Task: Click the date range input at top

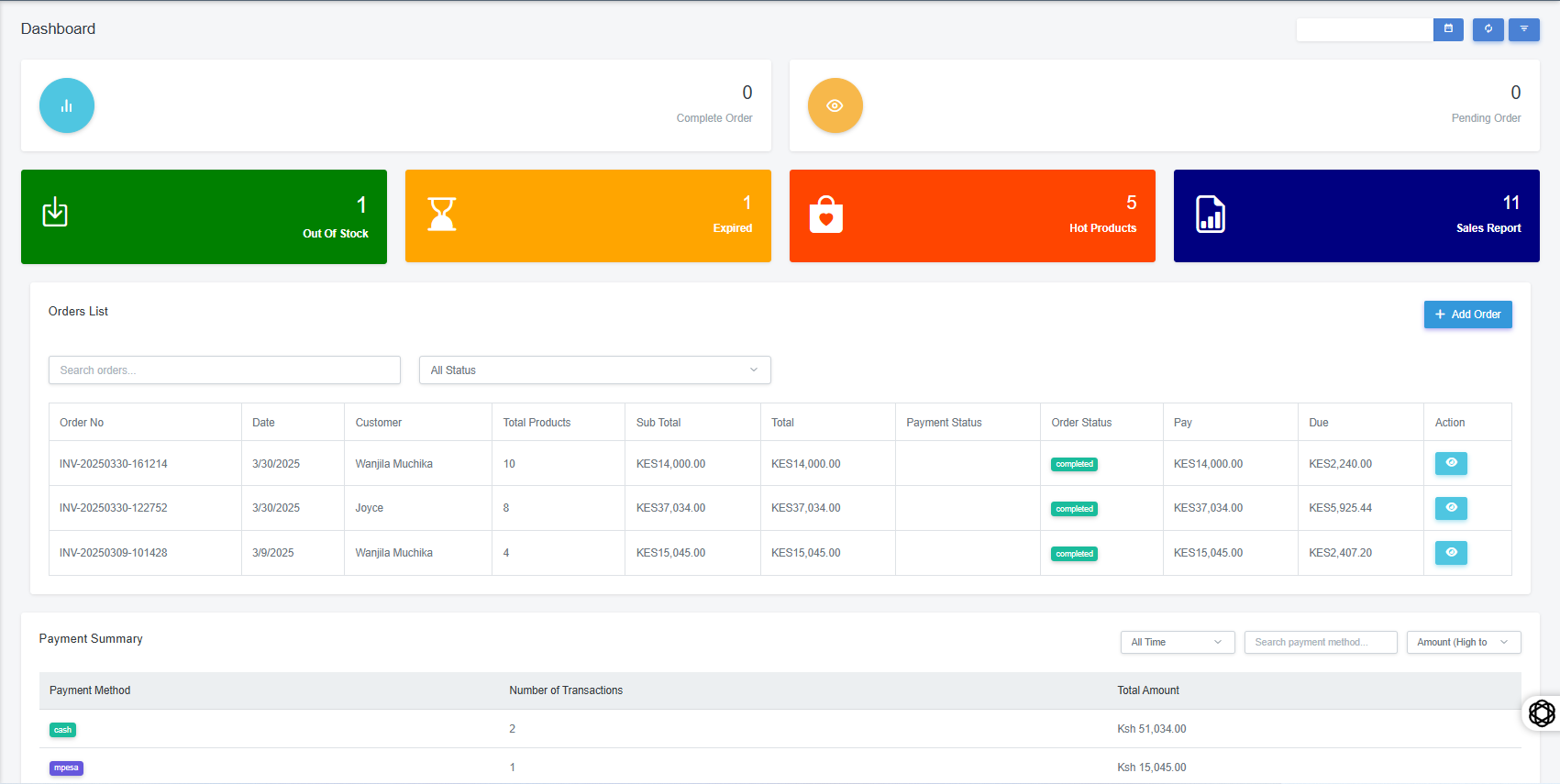Action: pos(1364,29)
